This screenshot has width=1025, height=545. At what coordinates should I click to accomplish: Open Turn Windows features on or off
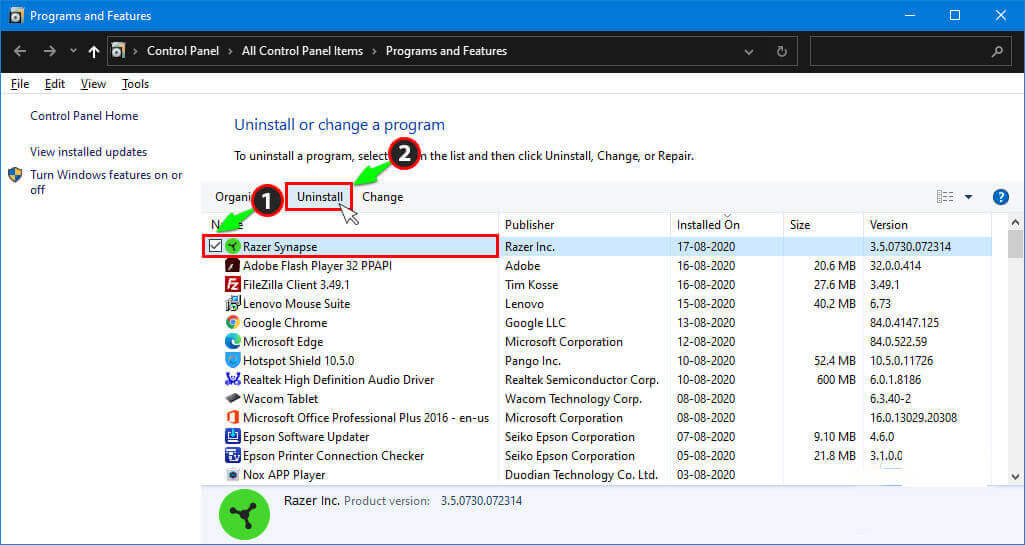click(x=107, y=182)
